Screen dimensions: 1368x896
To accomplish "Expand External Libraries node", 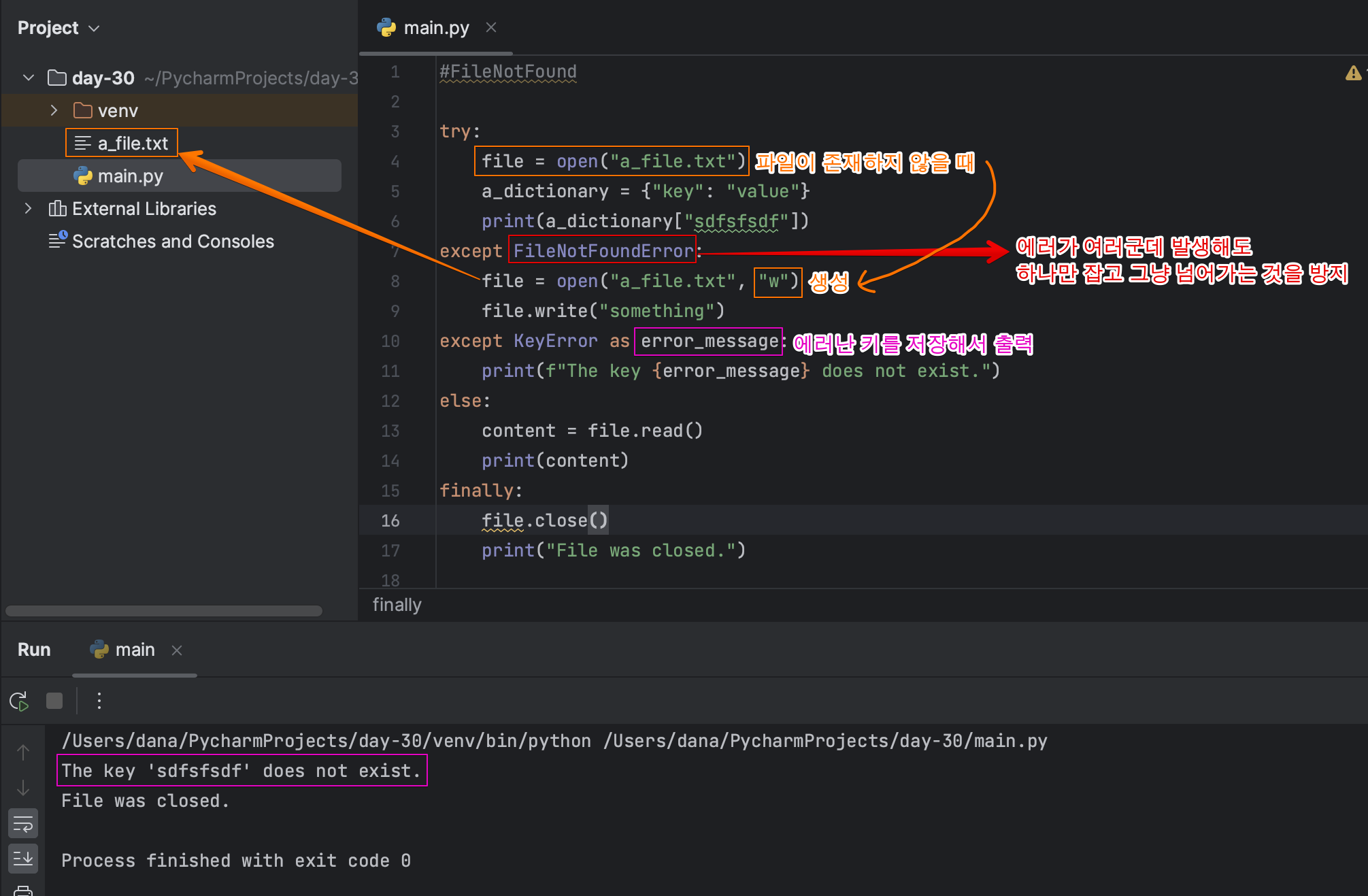I will point(29,208).
